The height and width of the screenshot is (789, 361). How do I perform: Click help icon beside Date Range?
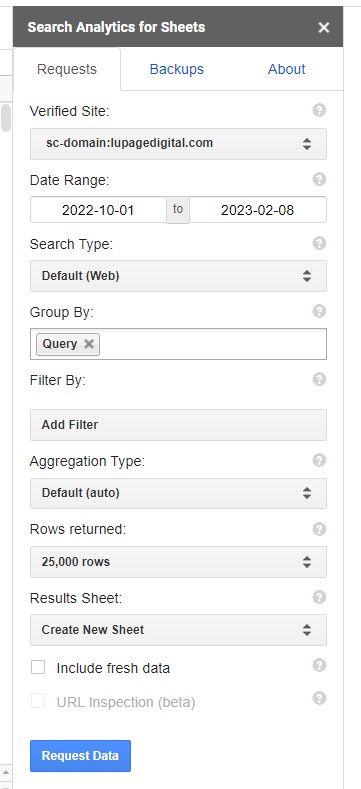[319, 179]
